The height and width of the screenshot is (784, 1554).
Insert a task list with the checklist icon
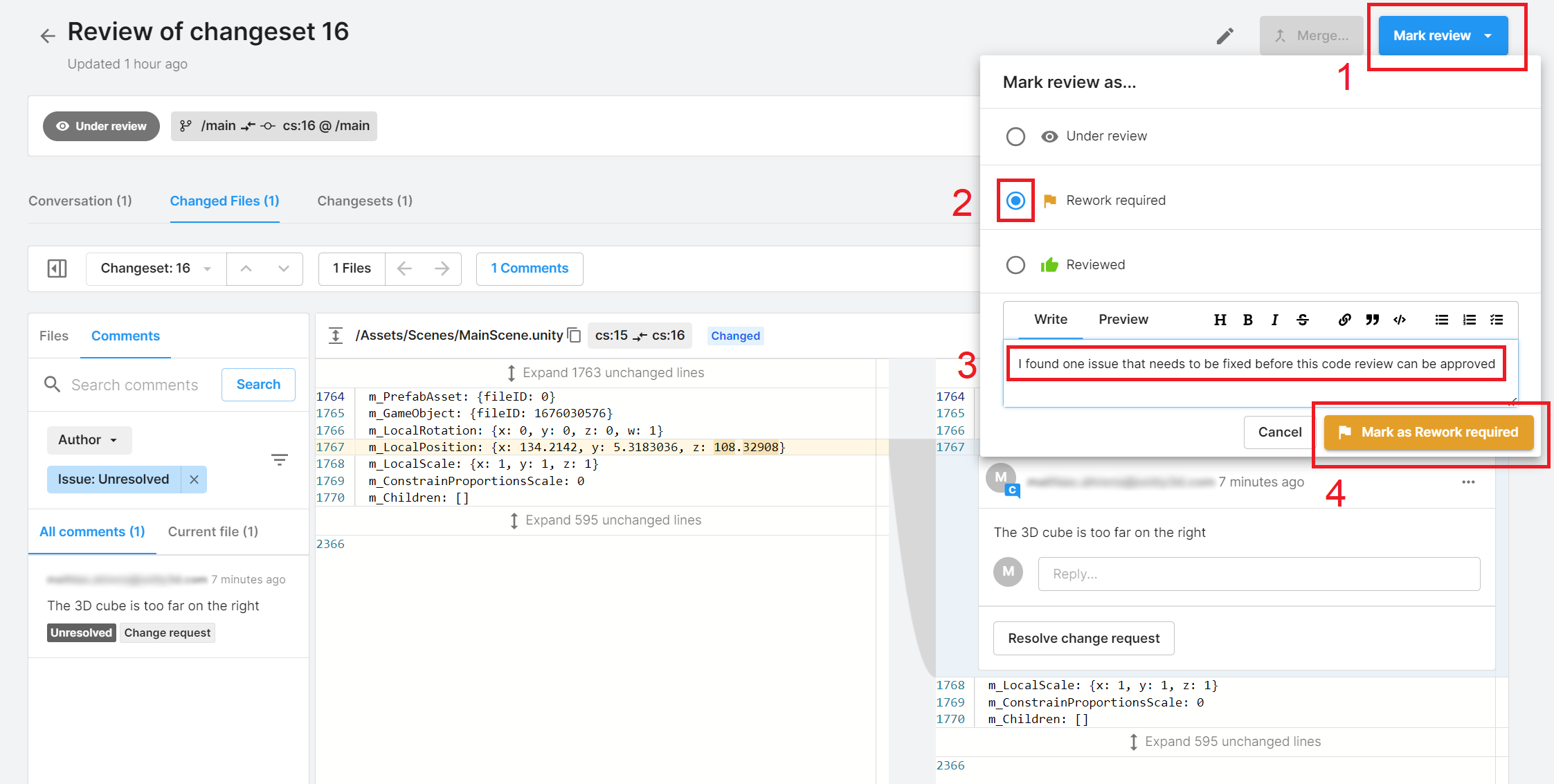pyautogui.click(x=1497, y=320)
